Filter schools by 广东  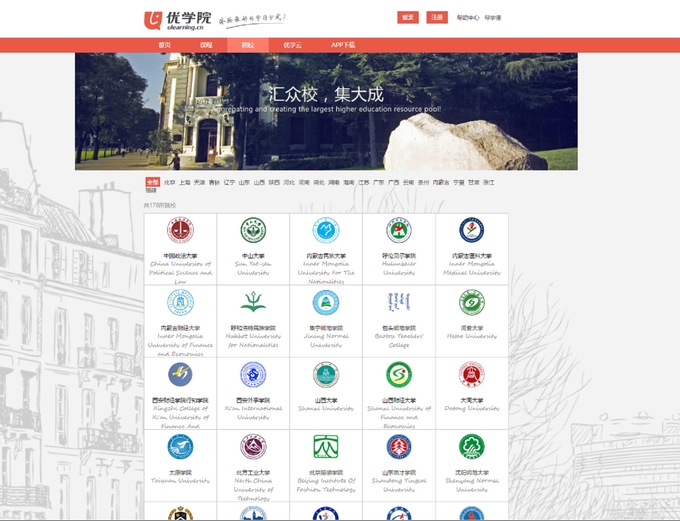379,183
